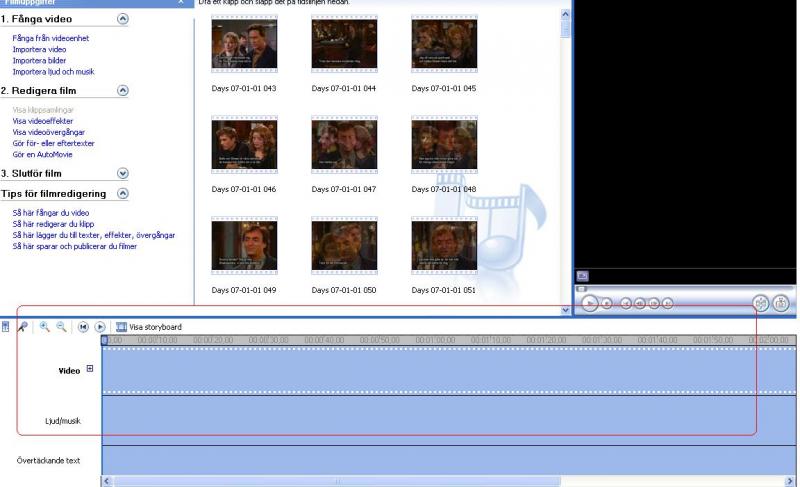Select clip Days 07-01-01 045 thumbnail
The height and width of the screenshot is (487, 800).
(444, 44)
